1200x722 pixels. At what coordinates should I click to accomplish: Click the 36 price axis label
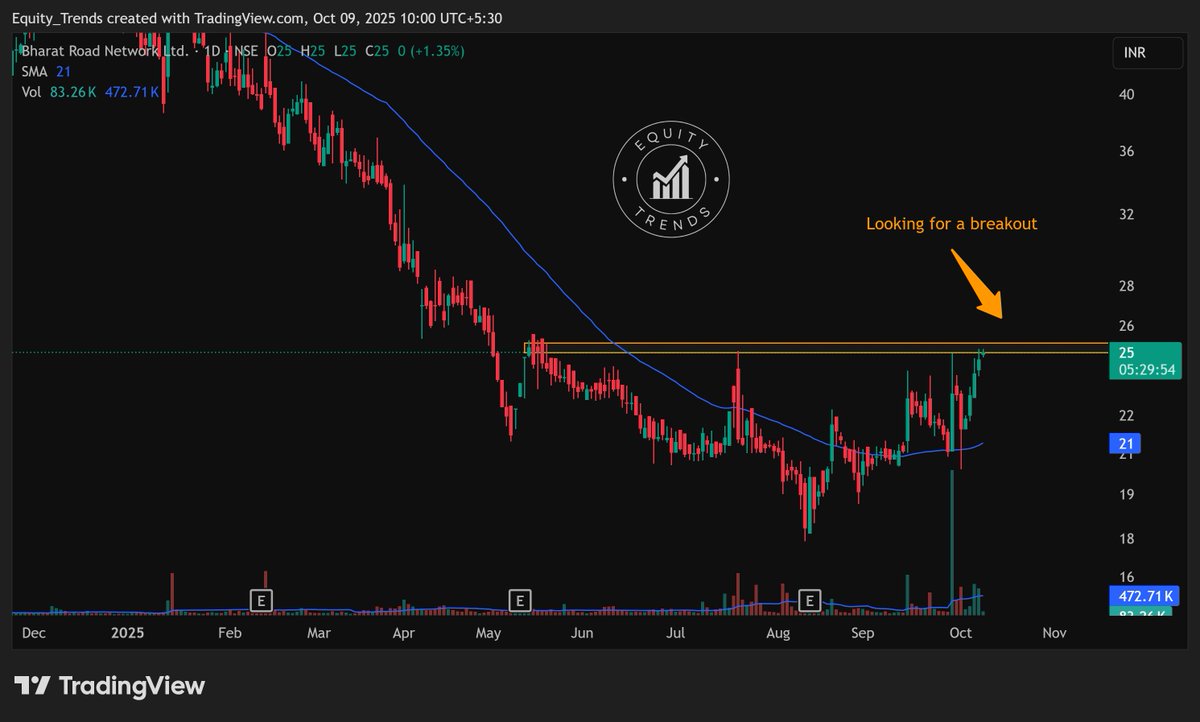(x=1126, y=152)
